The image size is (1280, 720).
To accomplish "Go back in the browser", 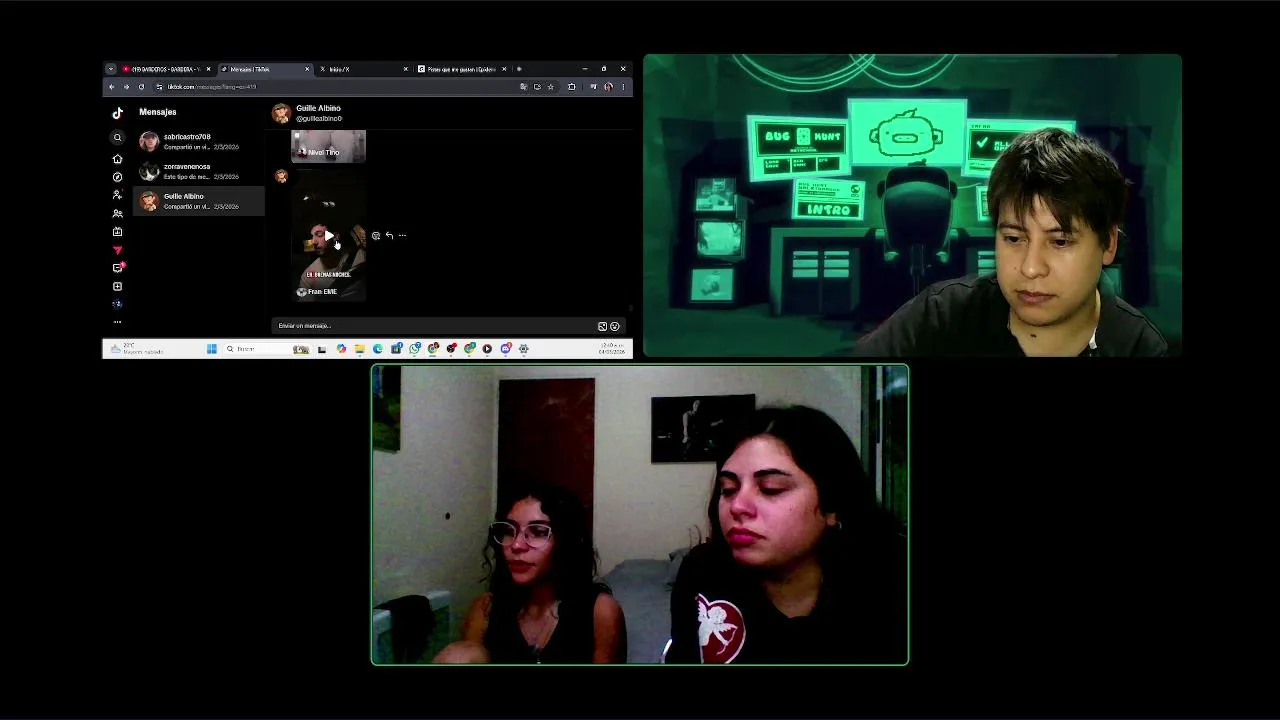I will (111, 87).
